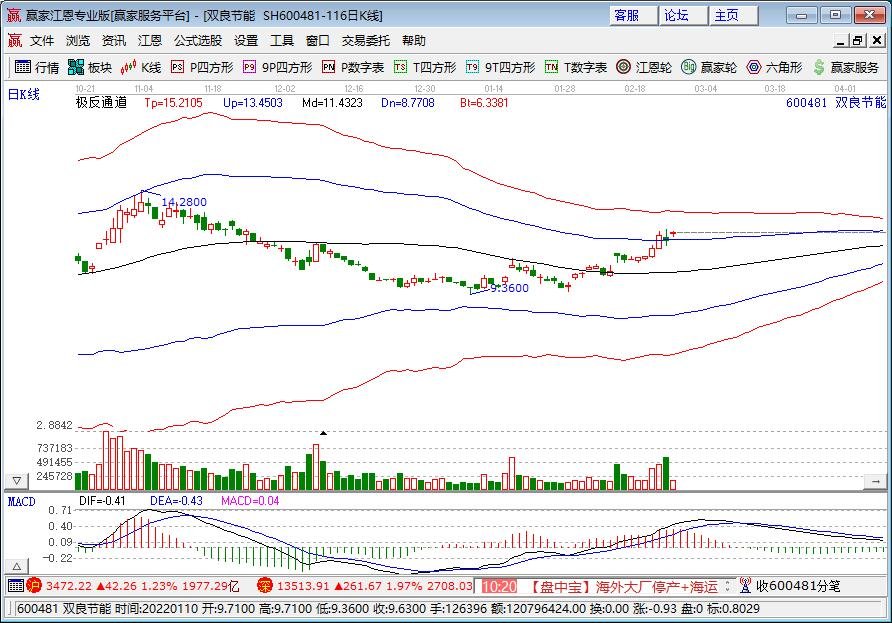Switch to K线 candlestick chart icon
Image resolution: width=892 pixels, height=623 pixels.
coord(141,67)
